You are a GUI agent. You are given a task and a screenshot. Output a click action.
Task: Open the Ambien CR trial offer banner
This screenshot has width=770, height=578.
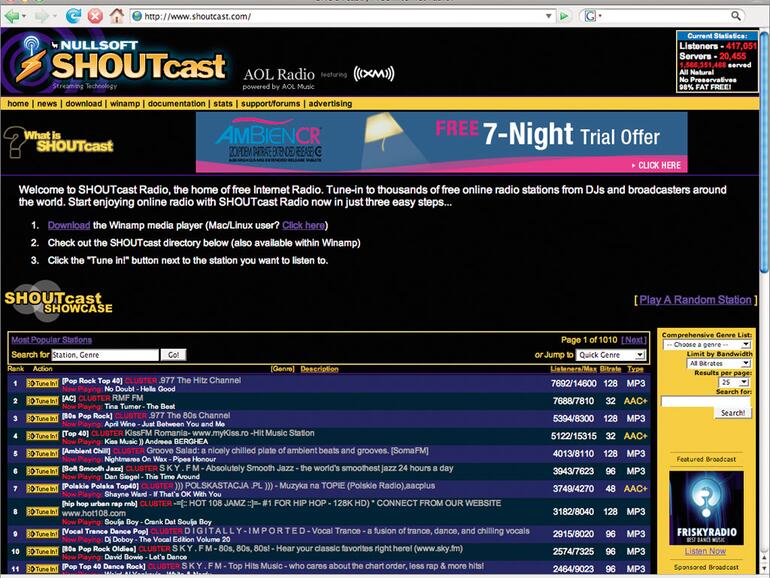[441, 142]
